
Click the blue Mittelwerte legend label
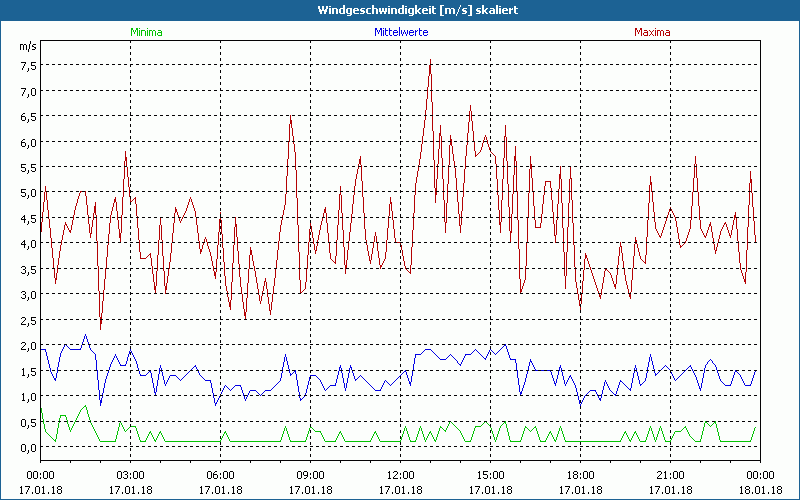click(400, 32)
